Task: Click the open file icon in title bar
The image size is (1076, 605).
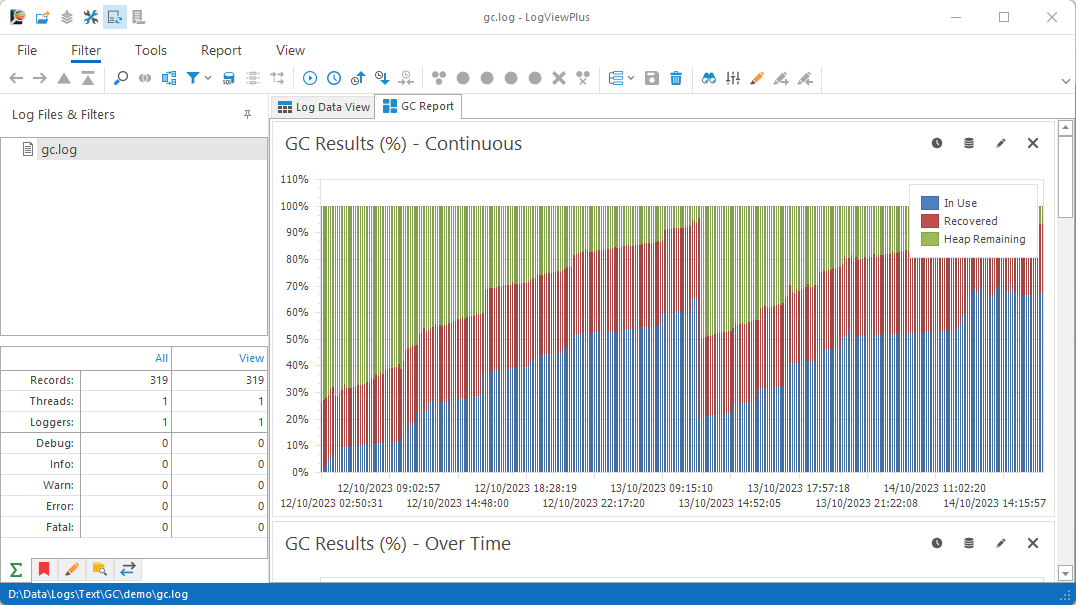Action: click(x=43, y=17)
